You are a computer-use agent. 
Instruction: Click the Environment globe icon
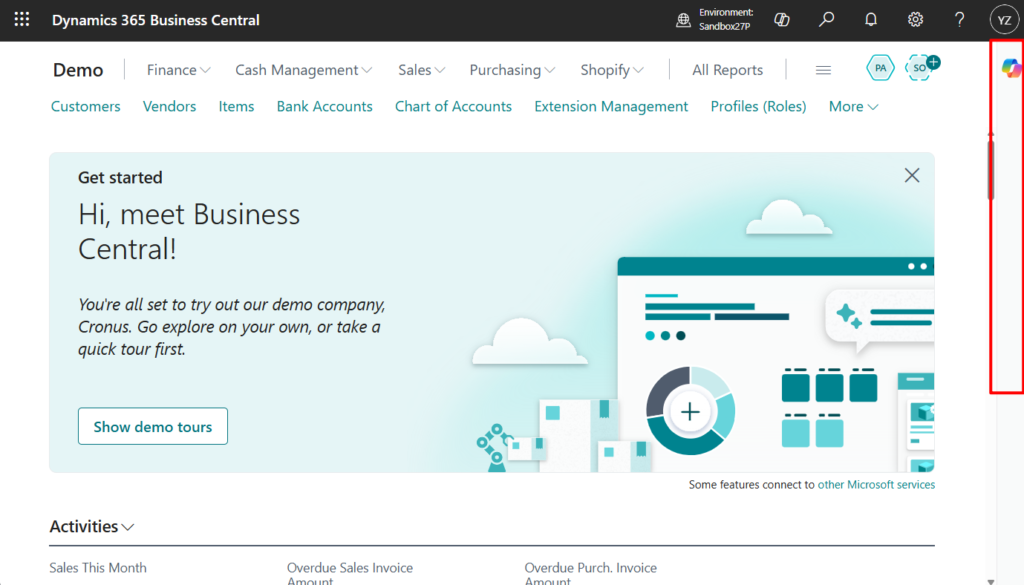coord(684,20)
